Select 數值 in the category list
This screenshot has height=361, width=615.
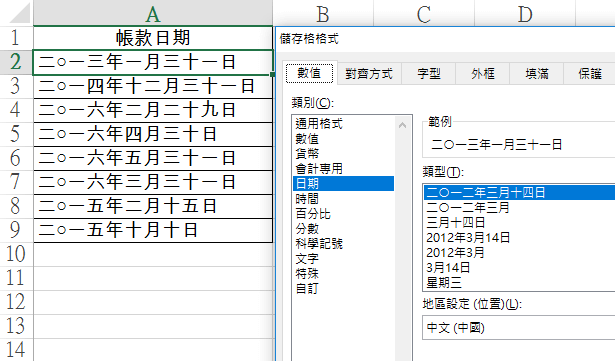343,139
